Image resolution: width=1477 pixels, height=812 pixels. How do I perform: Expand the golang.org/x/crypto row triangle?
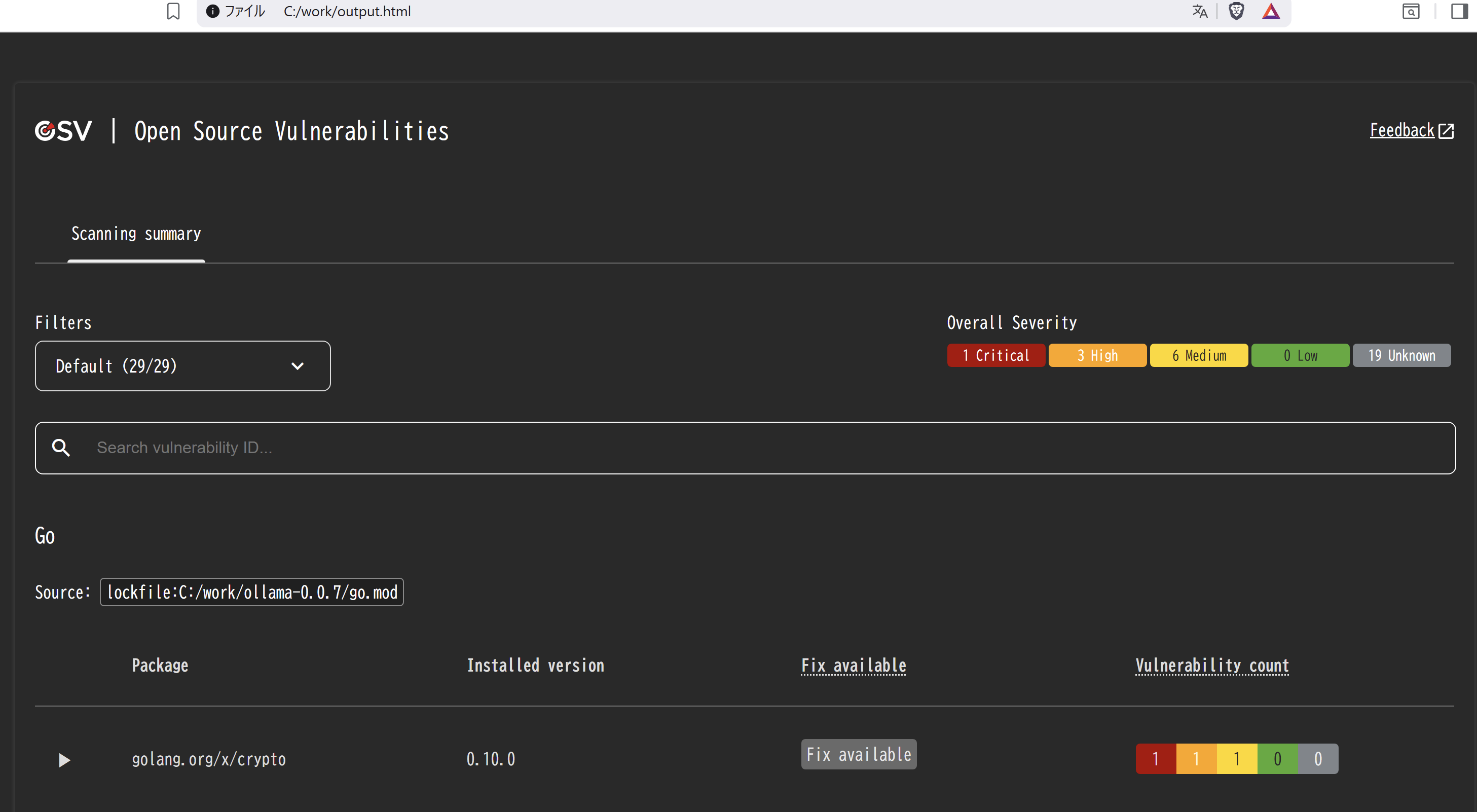point(64,760)
